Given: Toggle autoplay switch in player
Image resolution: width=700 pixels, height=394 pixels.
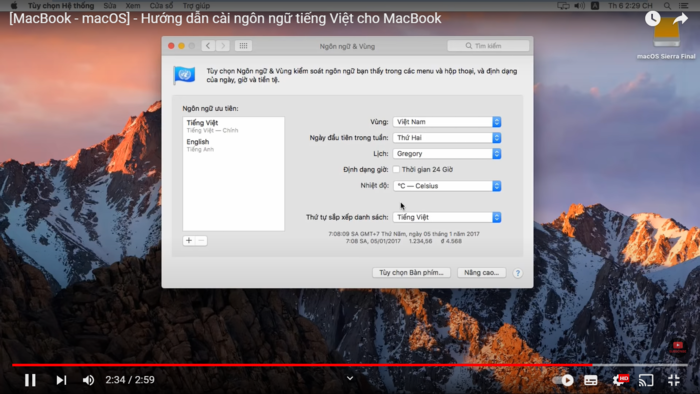Looking at the screenshot, I should (x=563, y=380).
